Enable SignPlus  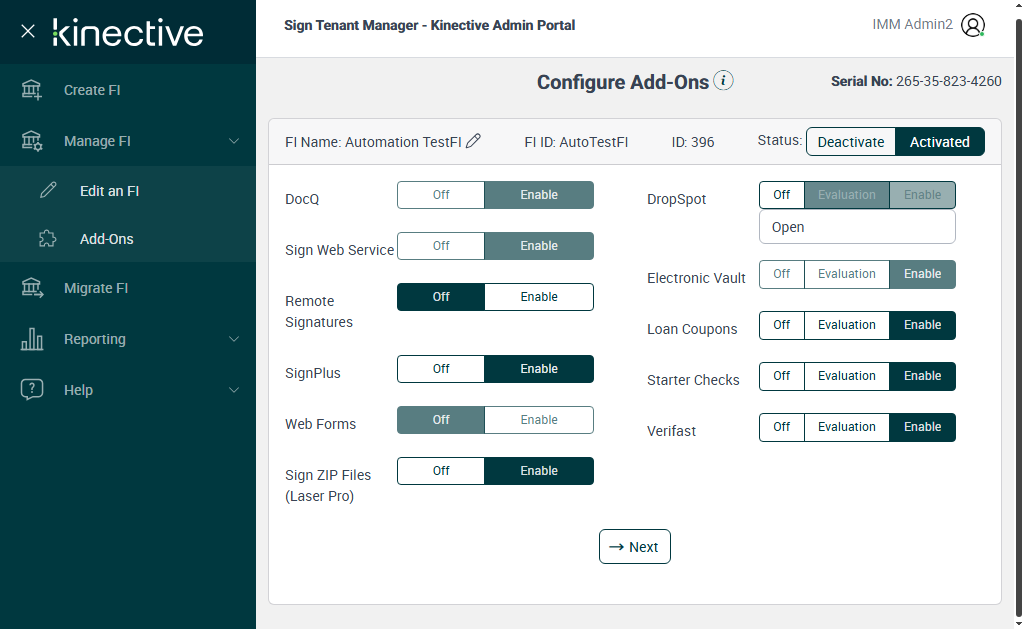[x=539, y=368]
